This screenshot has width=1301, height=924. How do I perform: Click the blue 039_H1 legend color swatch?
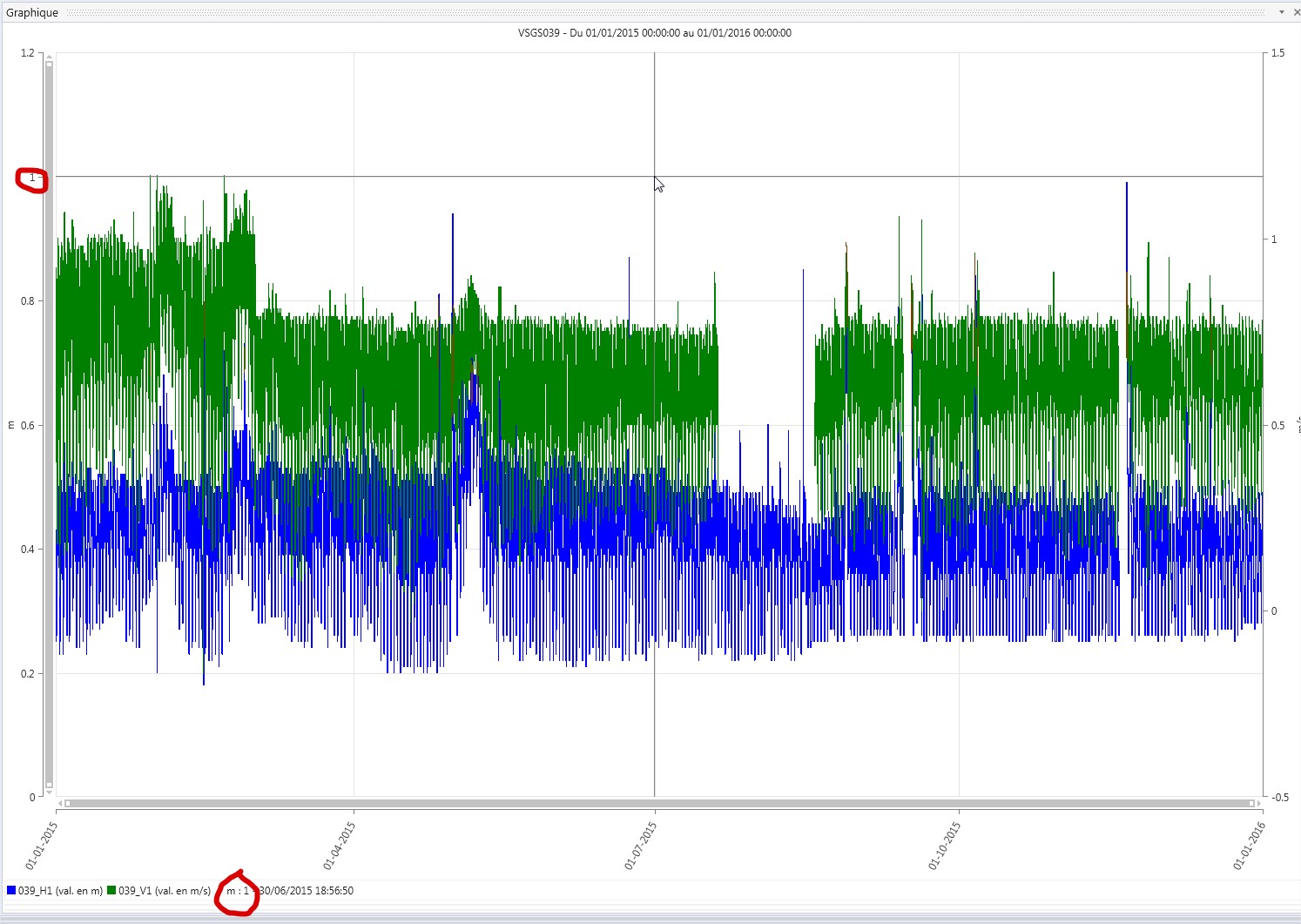coord(11,890)
